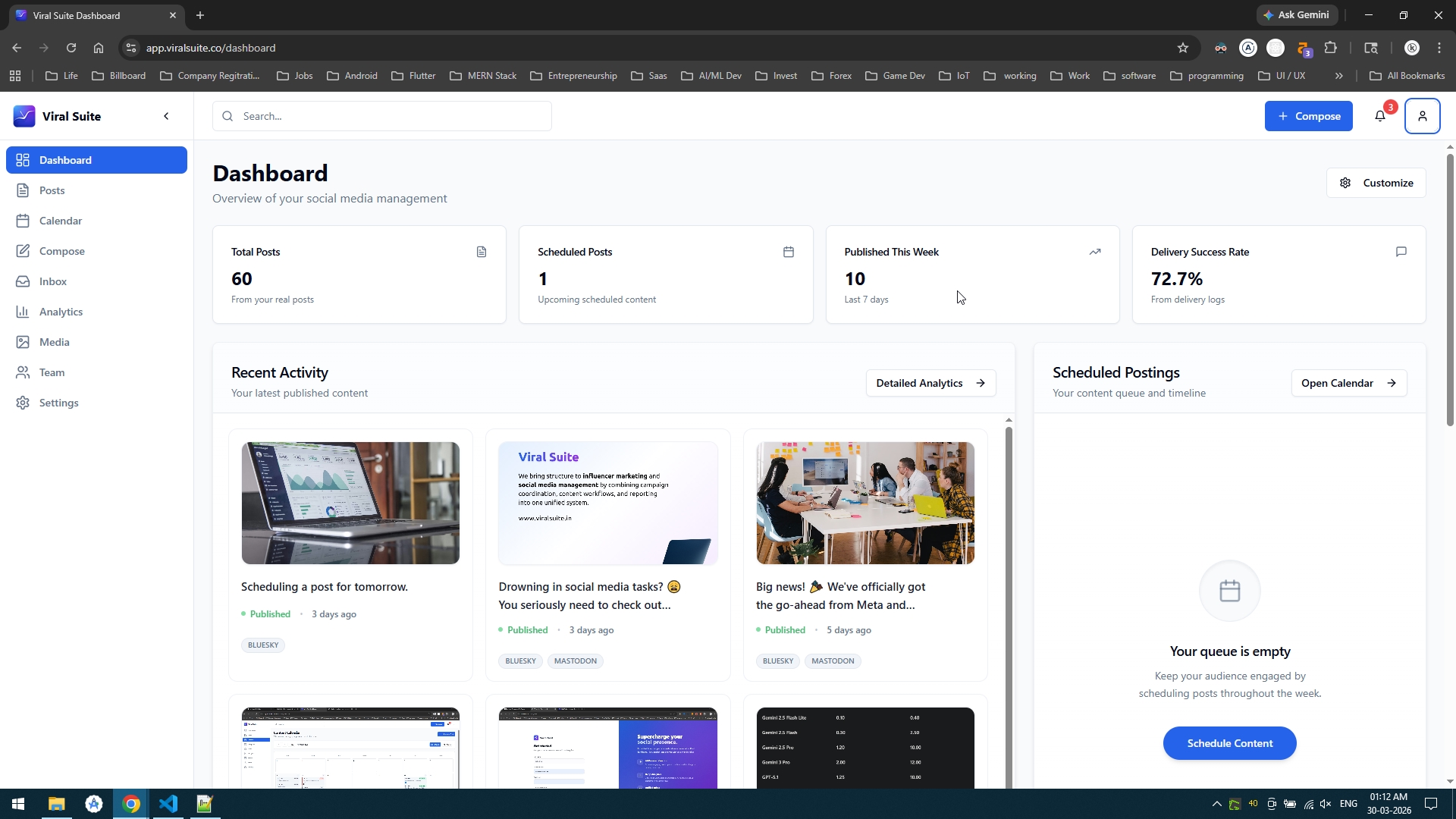Open Inbox from the sidebar
Image resolution: width=1456 pixels, height=819 pixels.
[x=53, y=281]
